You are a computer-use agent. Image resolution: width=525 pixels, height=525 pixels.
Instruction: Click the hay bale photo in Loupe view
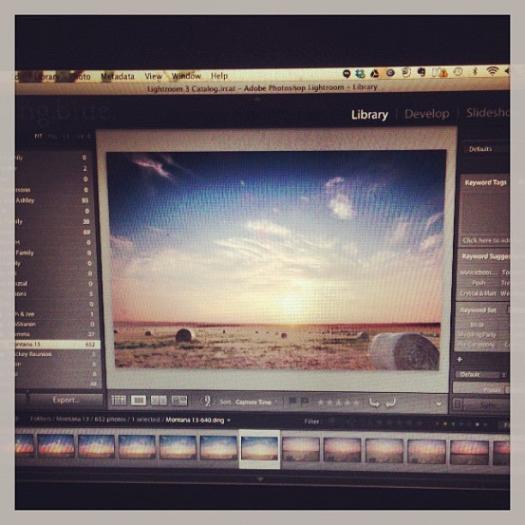click(276, 260)
